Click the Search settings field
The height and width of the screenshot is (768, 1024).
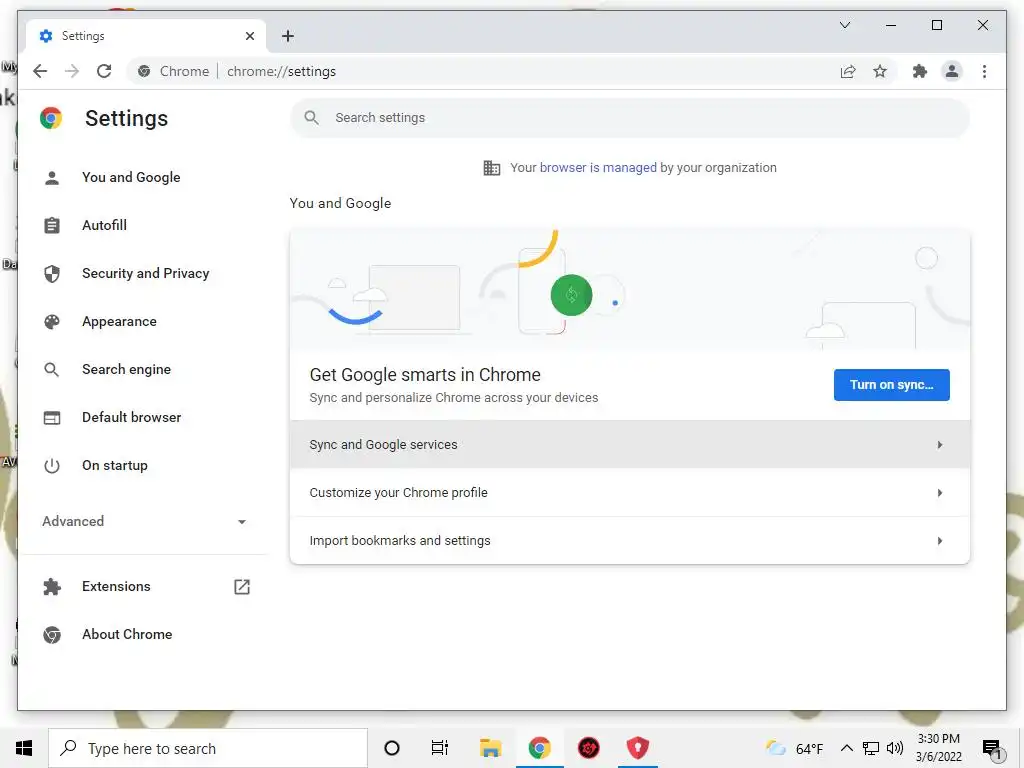tap(630, 118)
